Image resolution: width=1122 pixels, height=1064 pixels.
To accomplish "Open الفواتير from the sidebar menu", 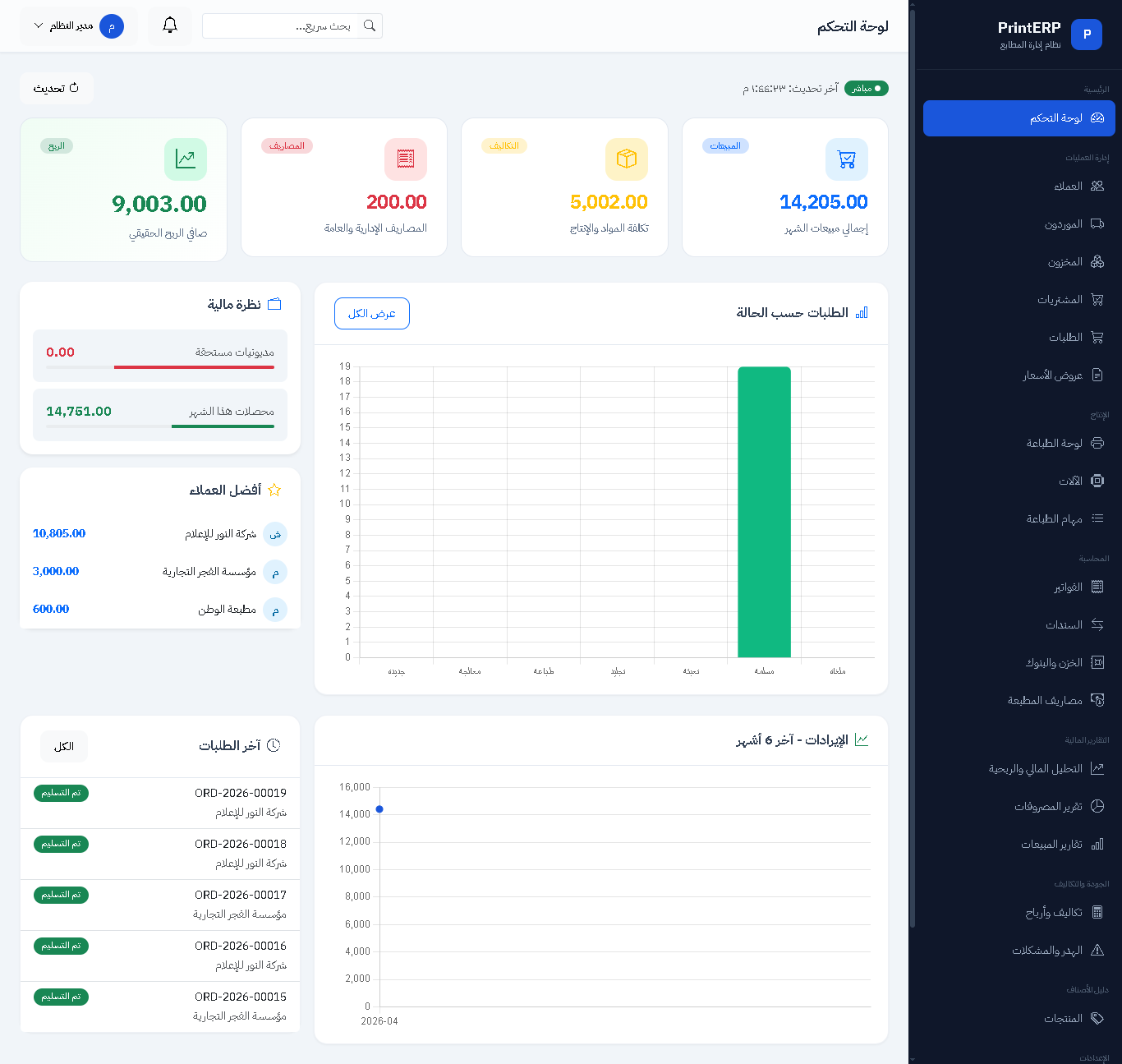I will click(x=1068, y=587).
